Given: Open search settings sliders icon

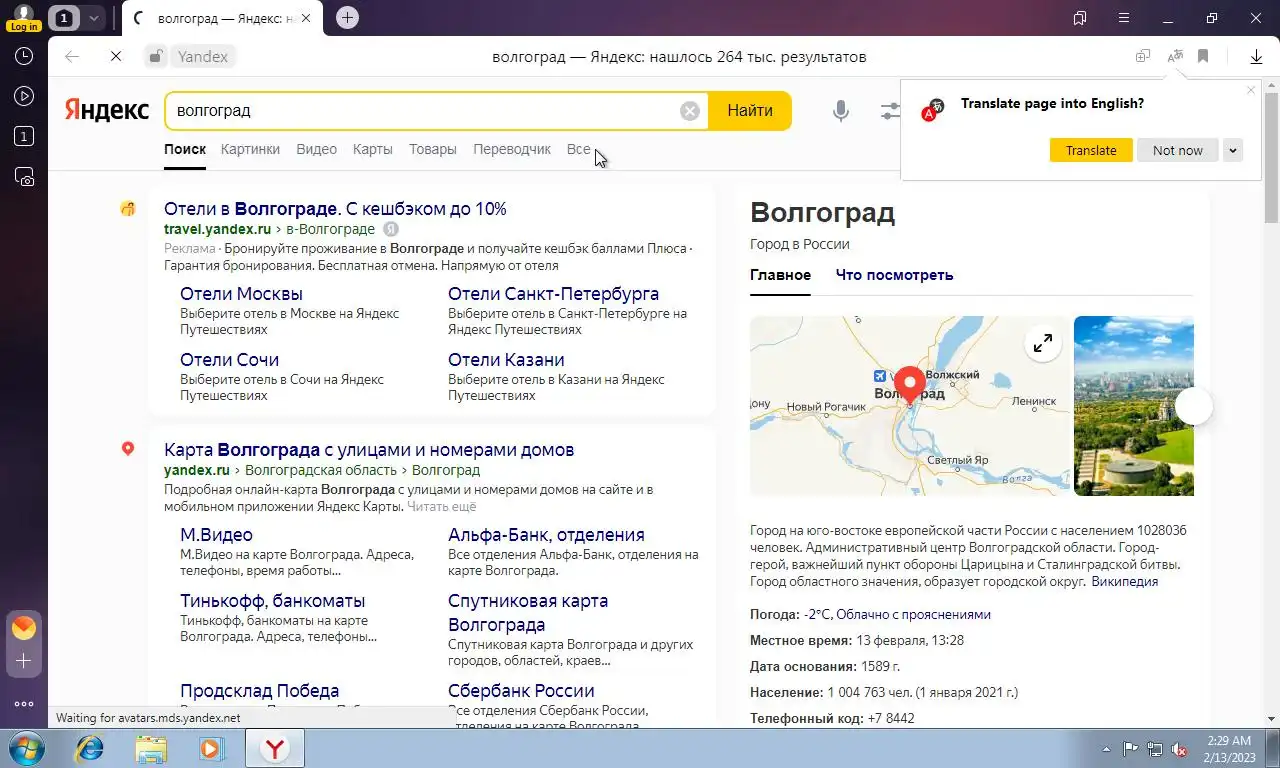Looking at the screenshot, I should click(x=890, y=111).
